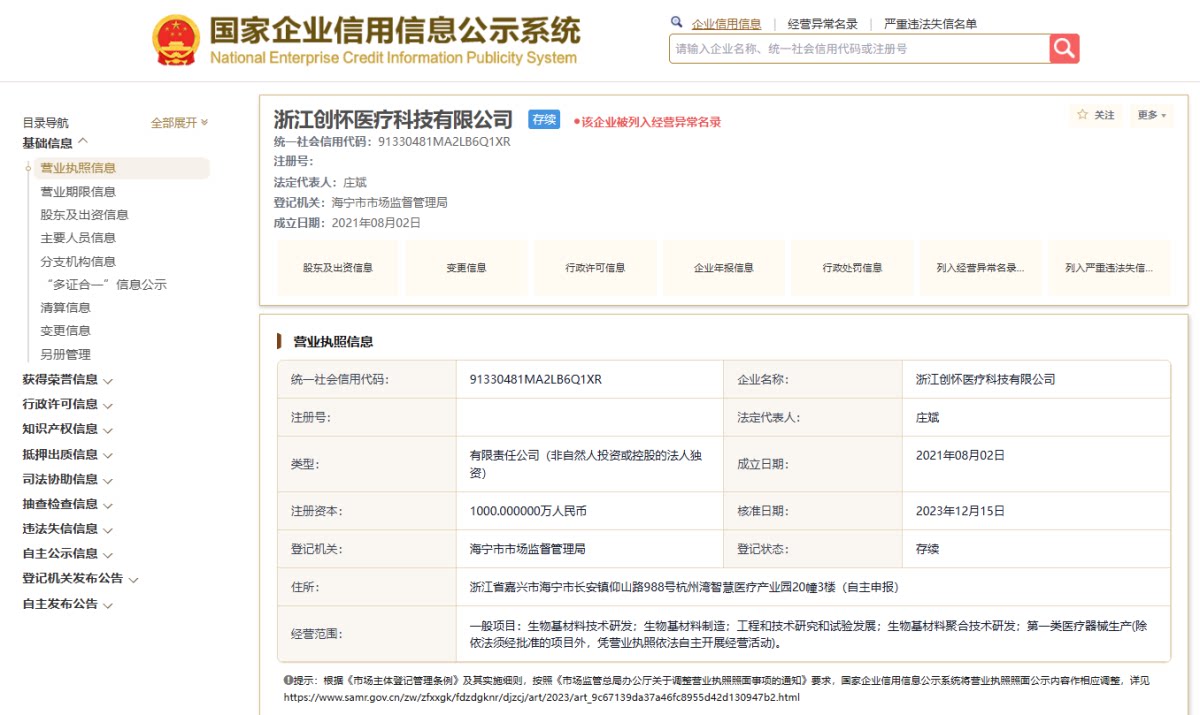Click 全部展开 to expand all navigation
The image size is (1200, 715).
point(180,123)
